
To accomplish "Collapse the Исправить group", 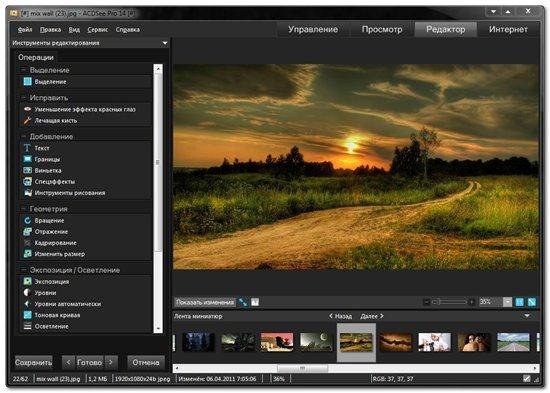I will [24, 98].
